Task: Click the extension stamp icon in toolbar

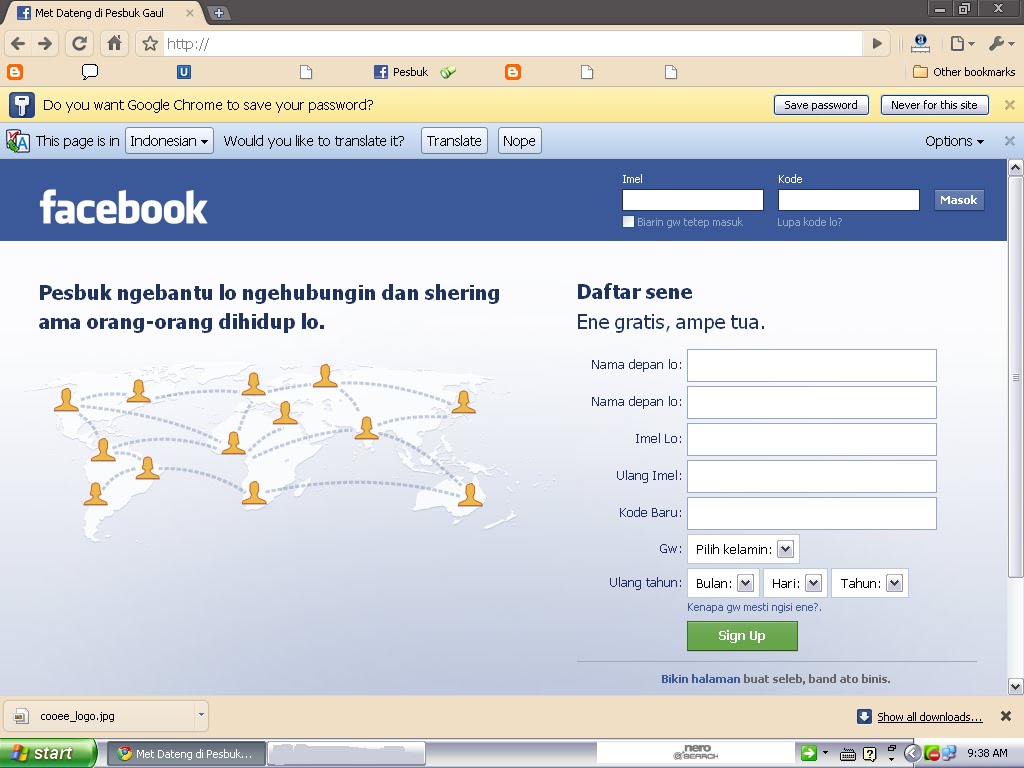Action: [920, 44]
